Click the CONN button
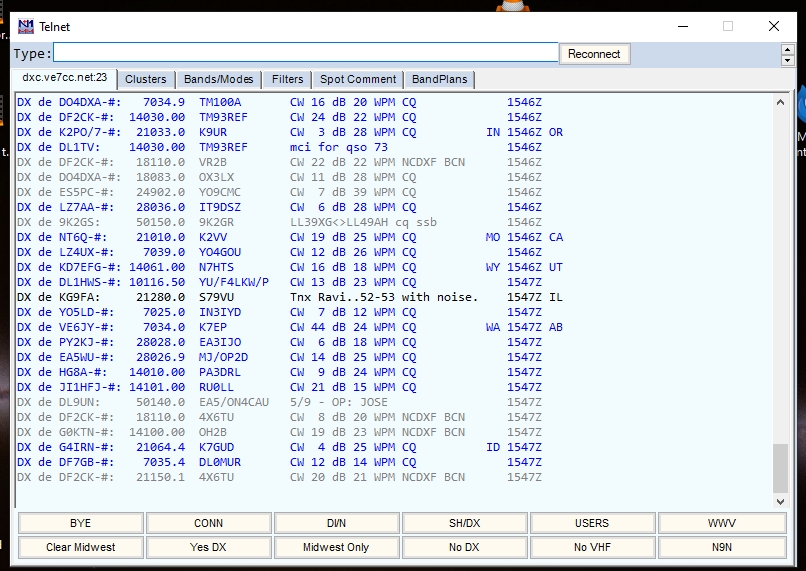 (208, 523)
